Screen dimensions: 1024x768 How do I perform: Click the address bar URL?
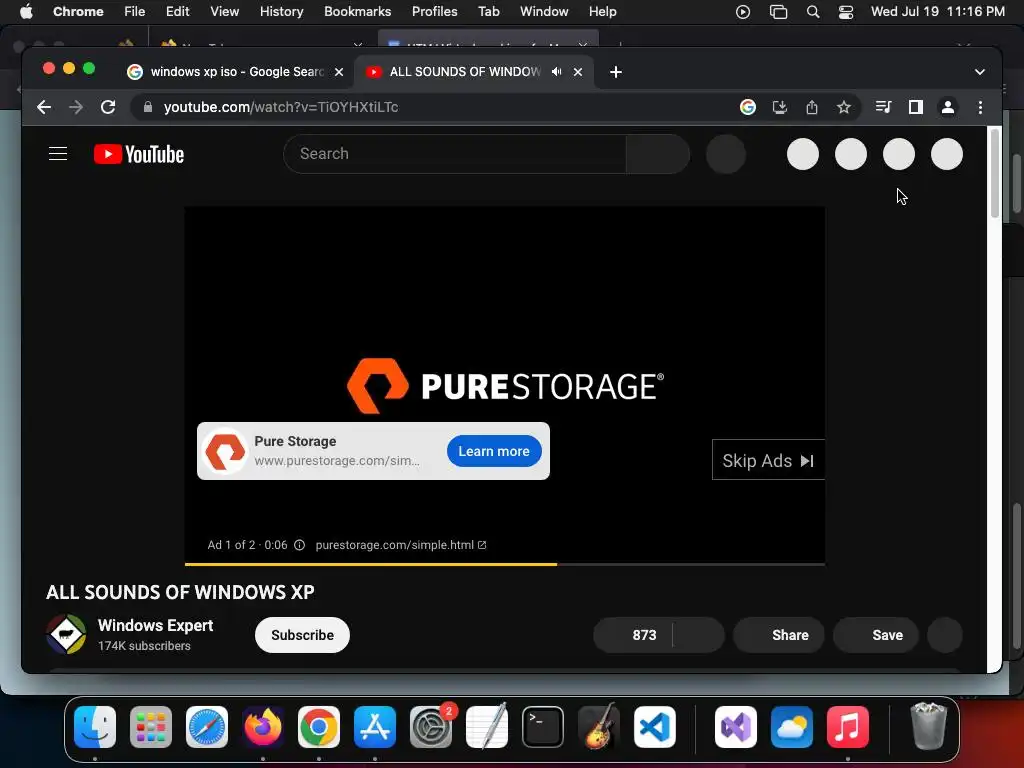point(281,107)
